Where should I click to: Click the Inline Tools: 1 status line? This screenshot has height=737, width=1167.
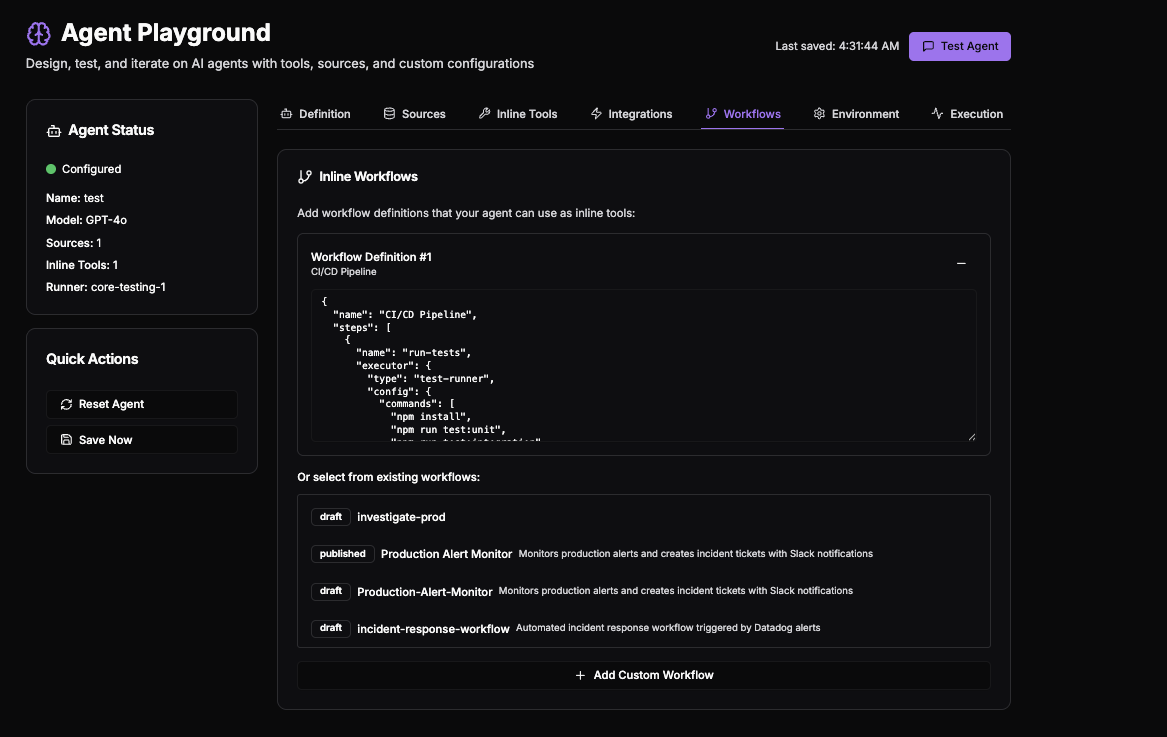coord(82,265)
